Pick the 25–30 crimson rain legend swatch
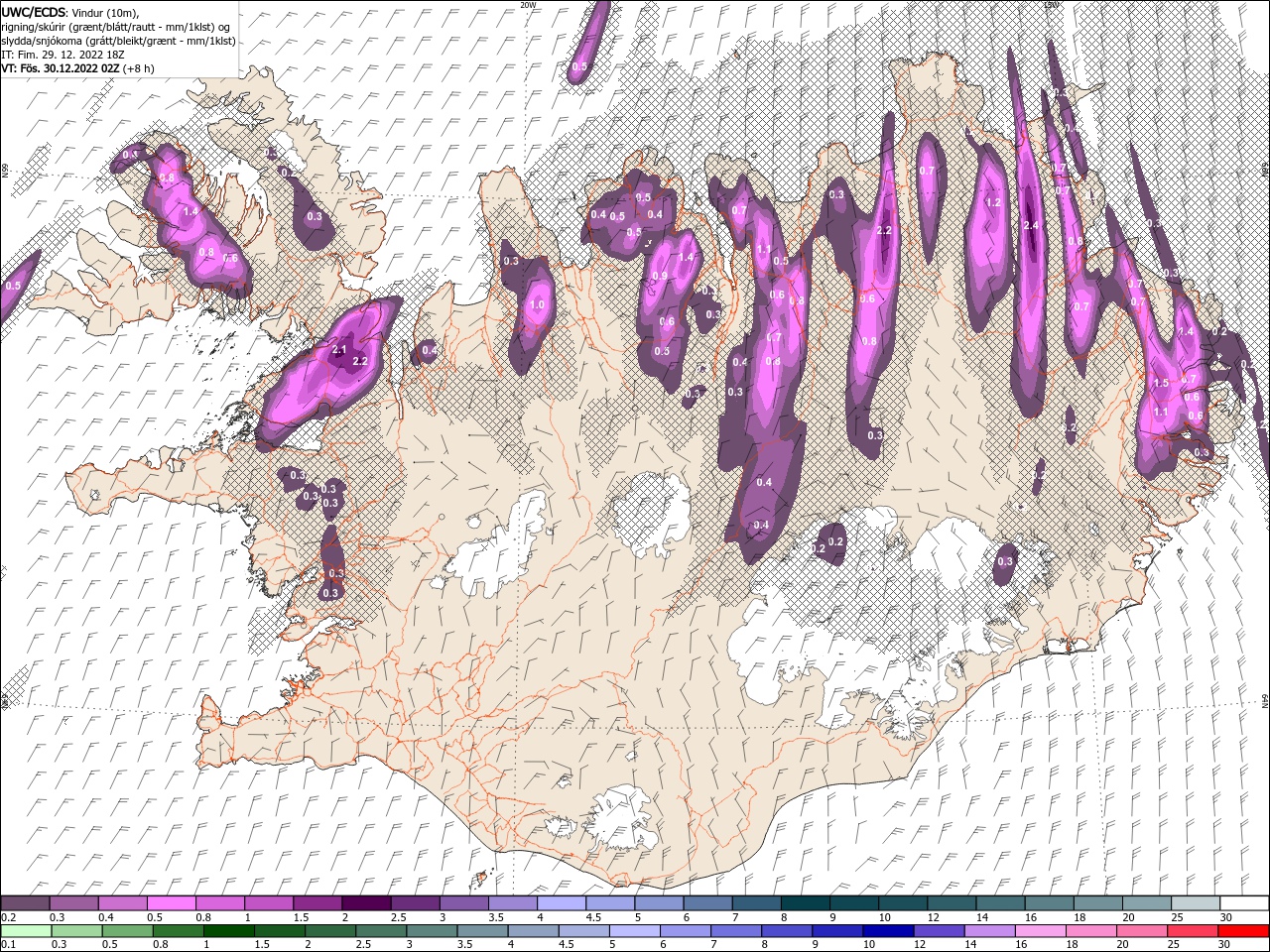Viewport: 1270px width, 952px height. point(1191,931)
